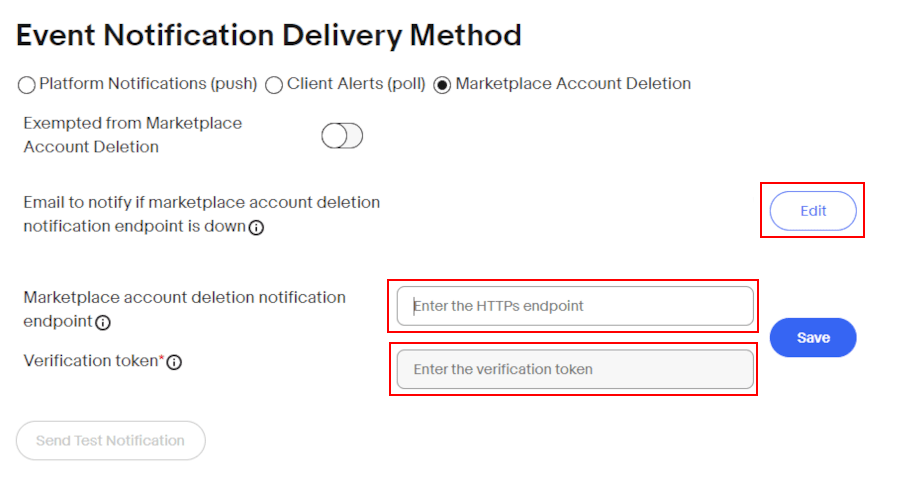
Task: Click the Verification token field label
Action: pos(91,360)
